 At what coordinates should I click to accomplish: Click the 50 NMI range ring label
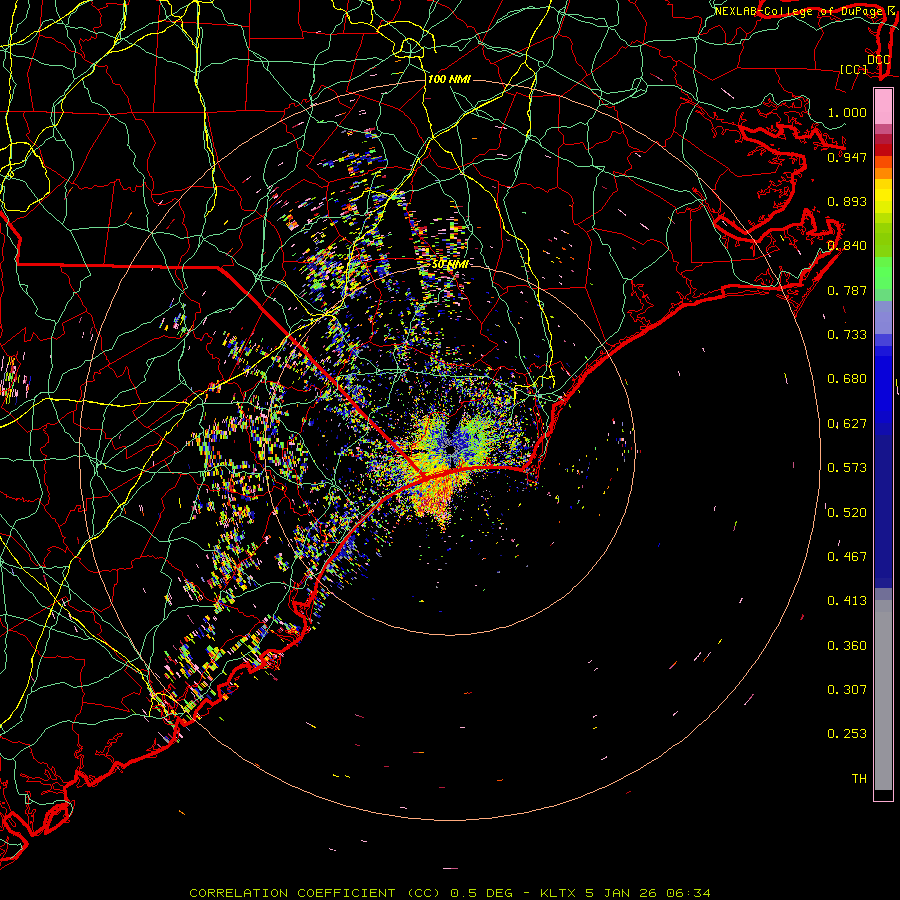(x=450, y=264)
